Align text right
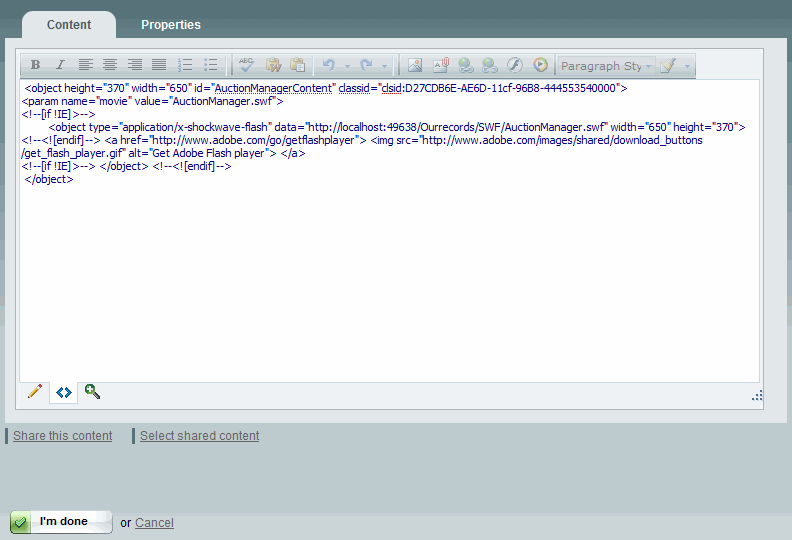The image size is (792, 540). 135,65
